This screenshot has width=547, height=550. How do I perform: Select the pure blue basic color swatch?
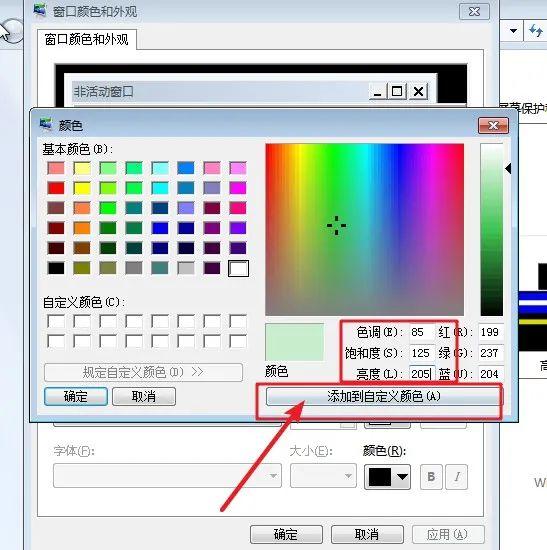click(160, 228)
